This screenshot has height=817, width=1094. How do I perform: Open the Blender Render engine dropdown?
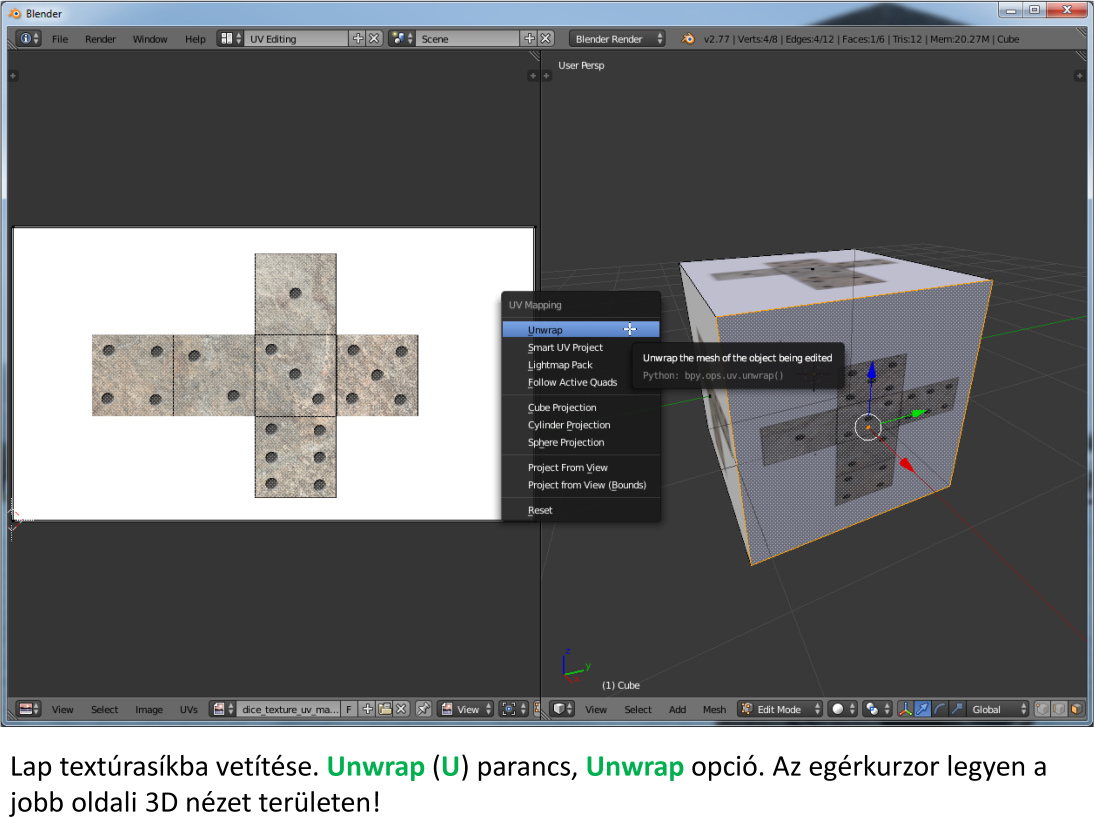pyautogui.click(x=618, y=38)
